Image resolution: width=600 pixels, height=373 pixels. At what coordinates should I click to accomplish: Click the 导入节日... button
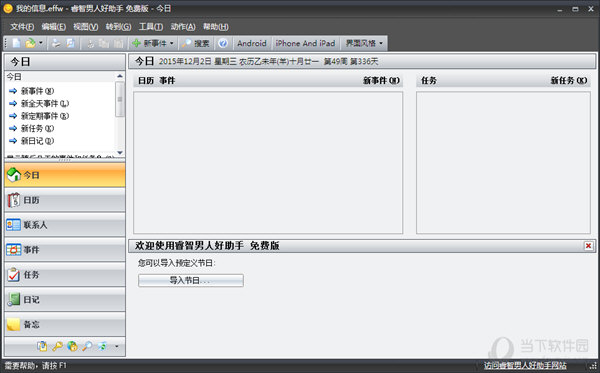tap(191, 280)
